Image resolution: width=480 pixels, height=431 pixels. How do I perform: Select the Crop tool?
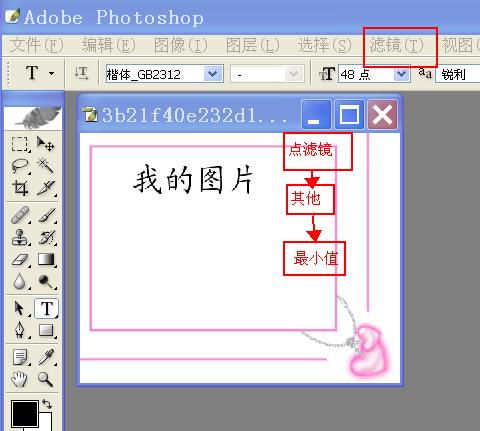tap(20, 188)
